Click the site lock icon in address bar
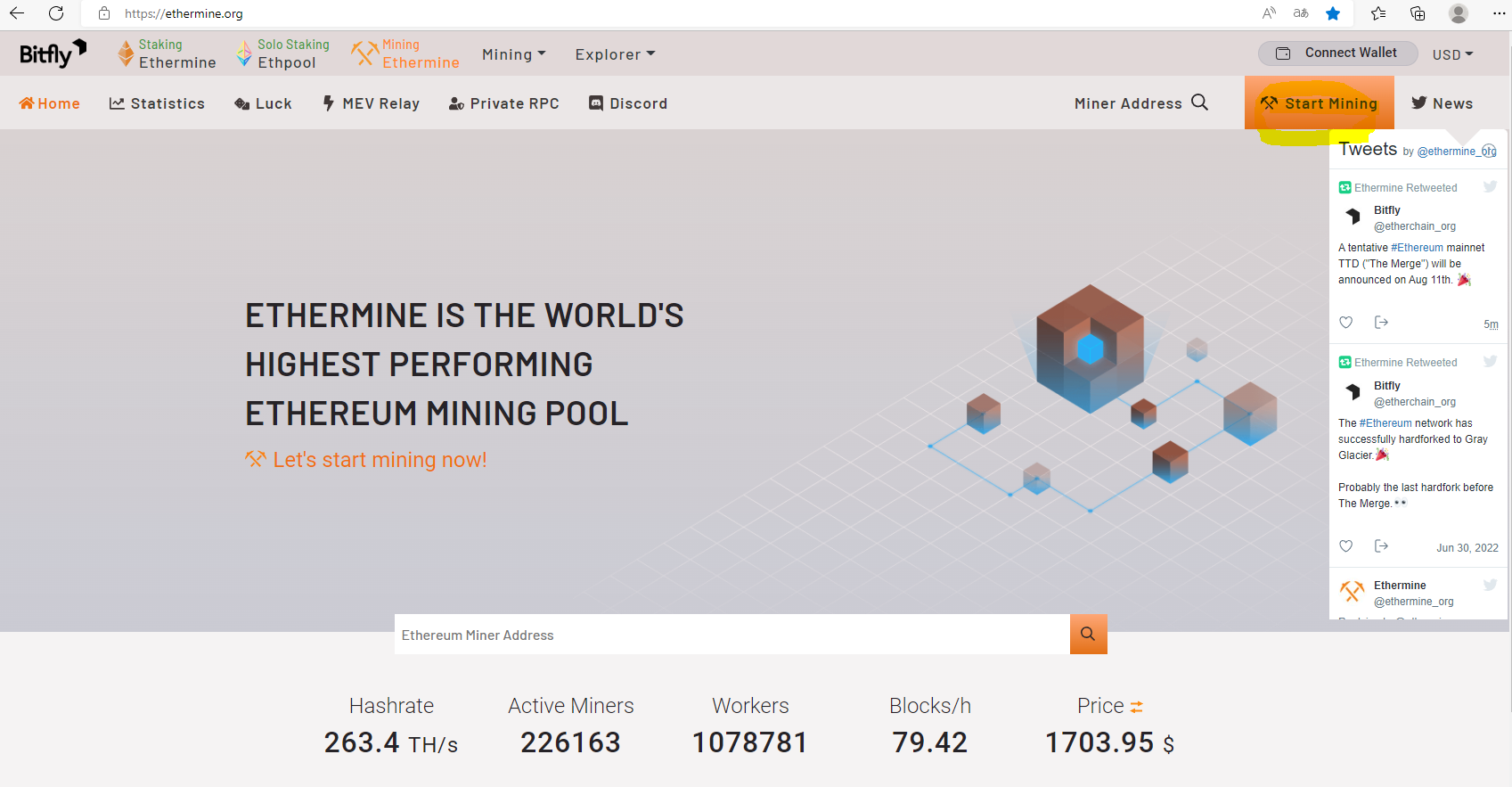 (x=104, y=13)
